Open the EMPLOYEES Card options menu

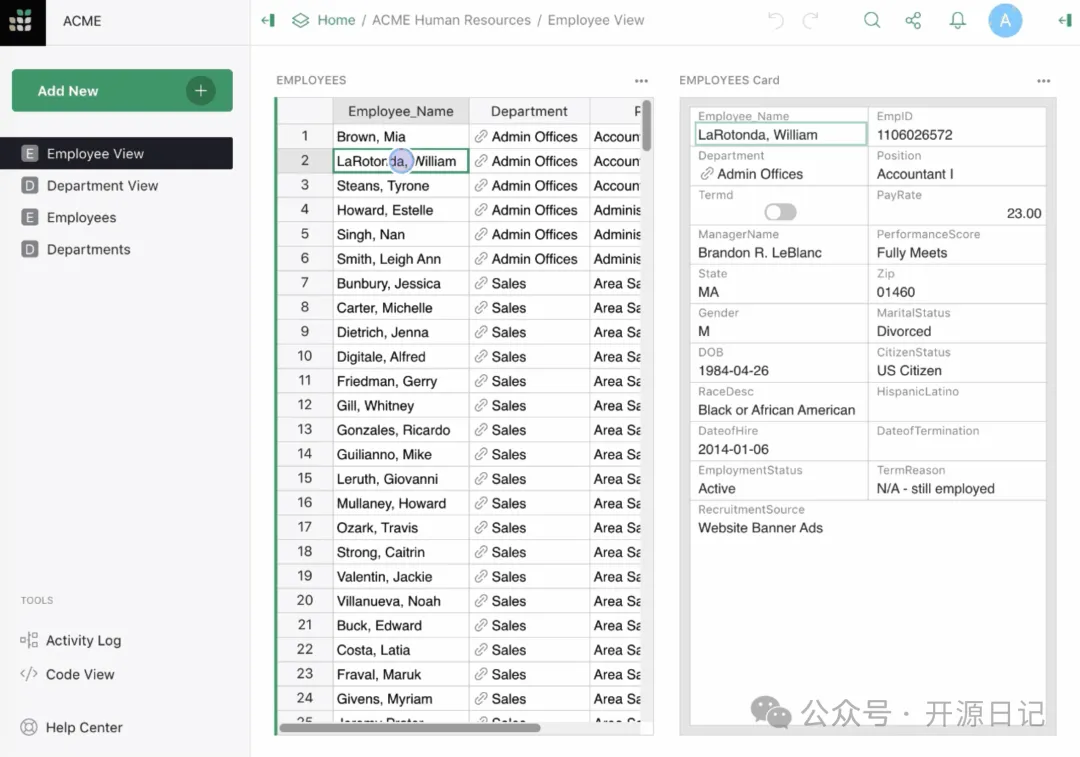tap(1043, 81)
